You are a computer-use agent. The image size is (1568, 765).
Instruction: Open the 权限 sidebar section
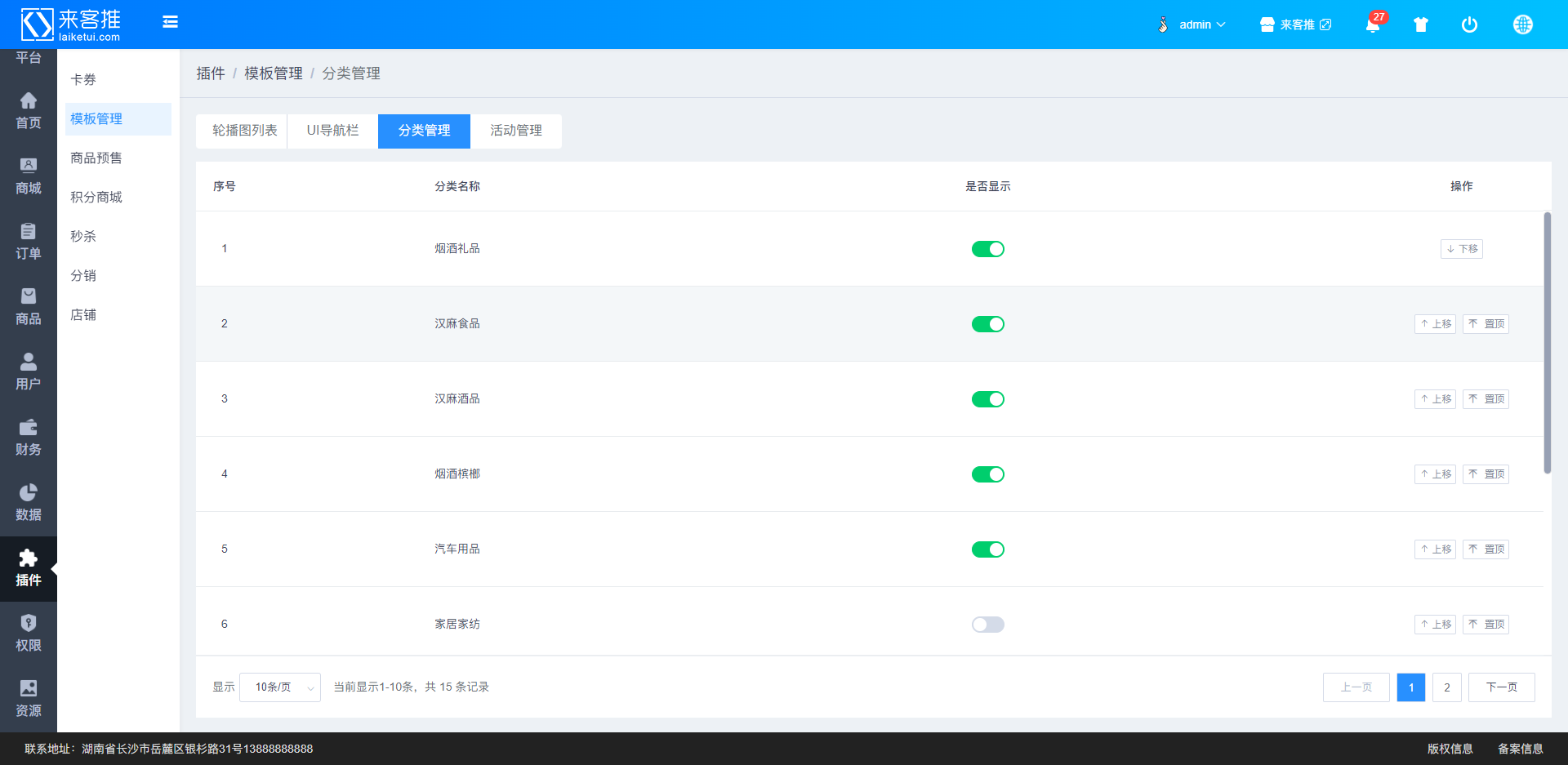(29, 634)
